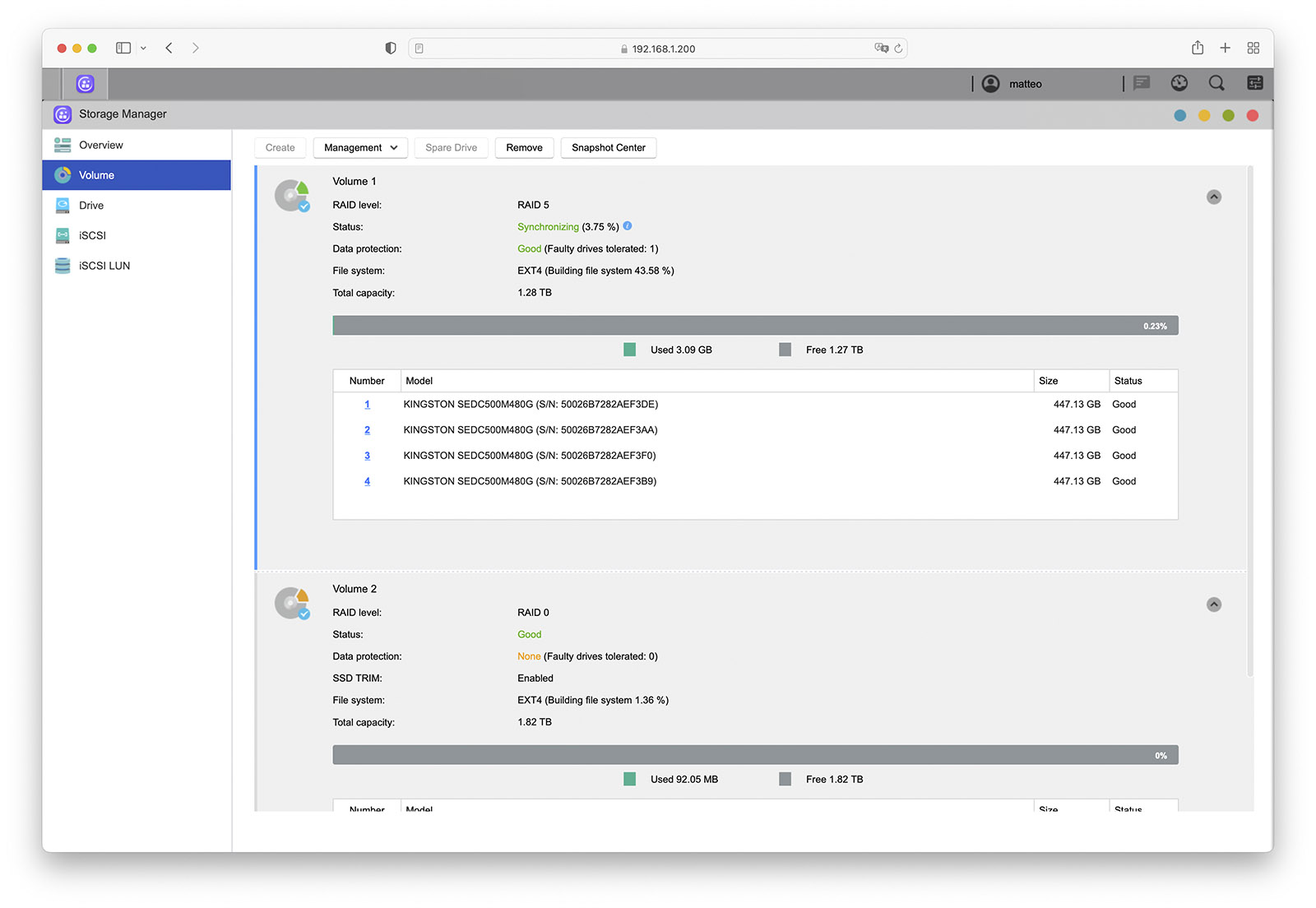Click the address bar showing 192.168.1.200
The height and width of the screenshot is (908, 1316).
pyautogui.click(x=658, y=49)
